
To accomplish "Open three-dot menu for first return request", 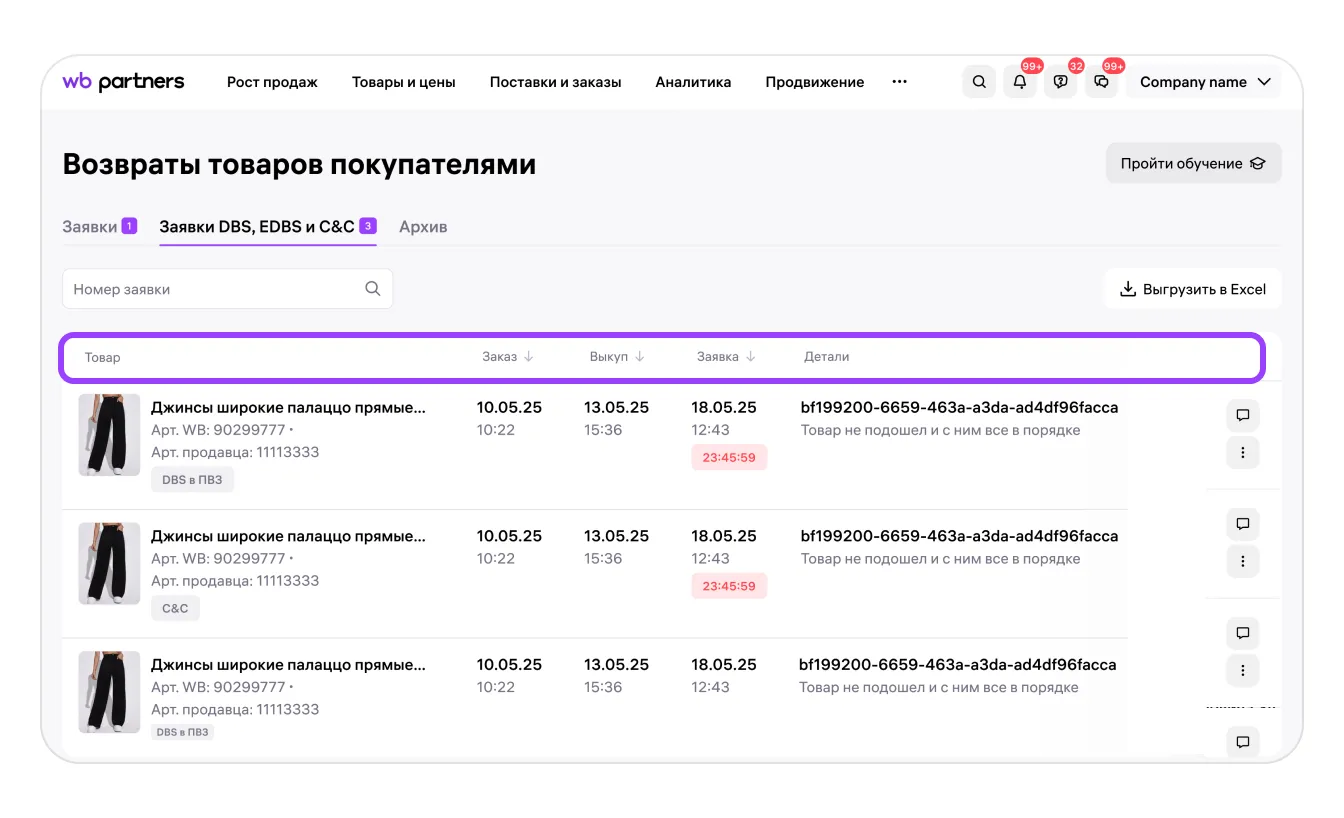I will coord(1242,453).
